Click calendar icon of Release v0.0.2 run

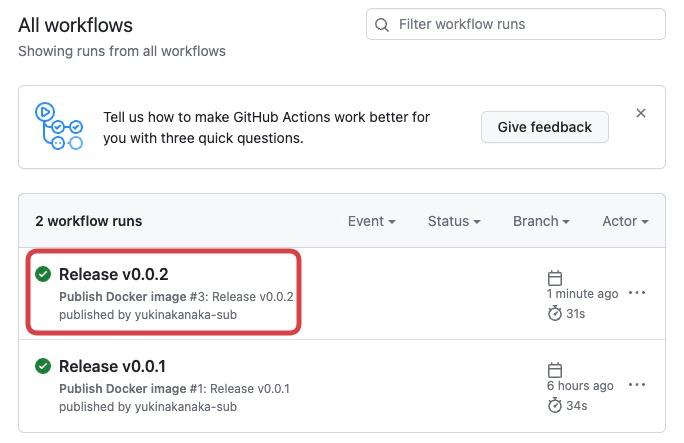pos(556,277)
